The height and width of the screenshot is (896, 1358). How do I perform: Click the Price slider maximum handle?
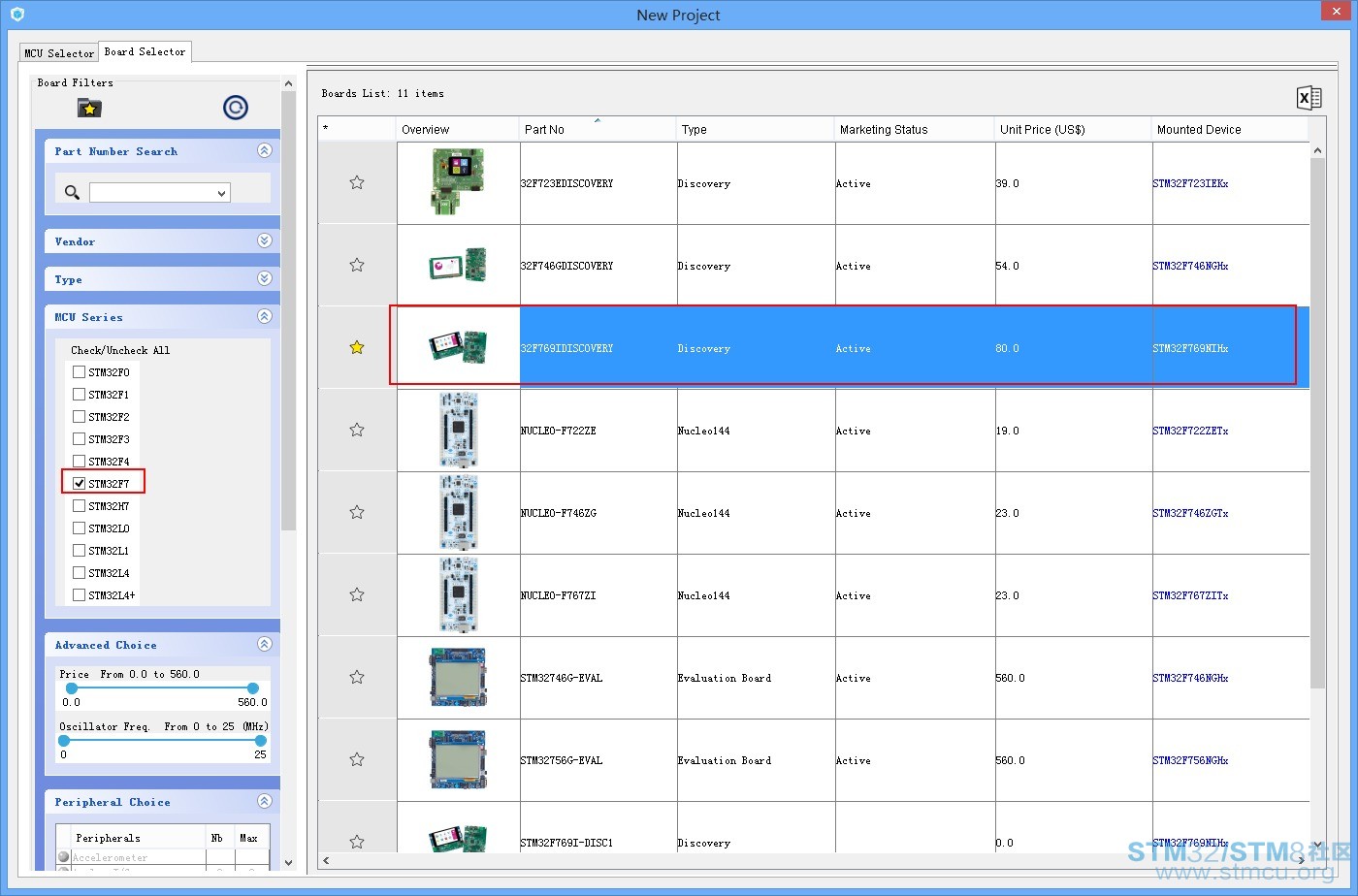pyautogui.click(x=253, y=688)
